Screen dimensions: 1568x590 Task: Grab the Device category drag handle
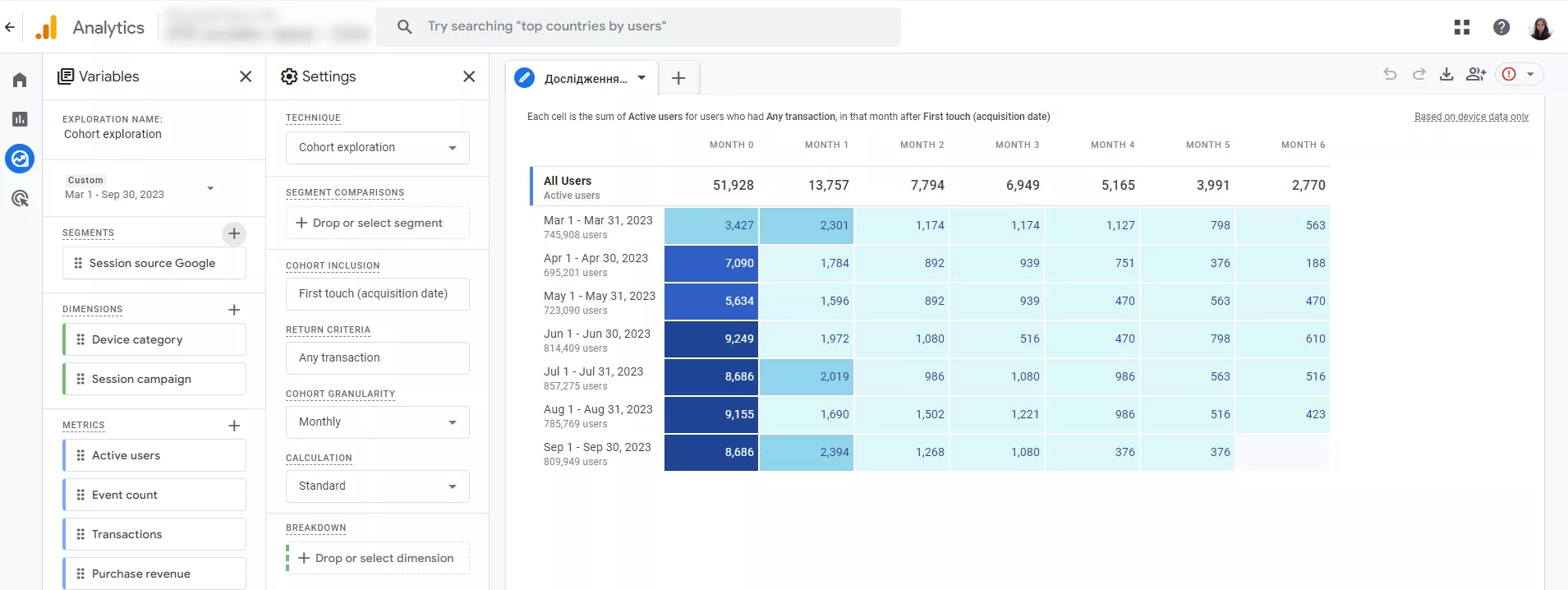tap(80, 339)
